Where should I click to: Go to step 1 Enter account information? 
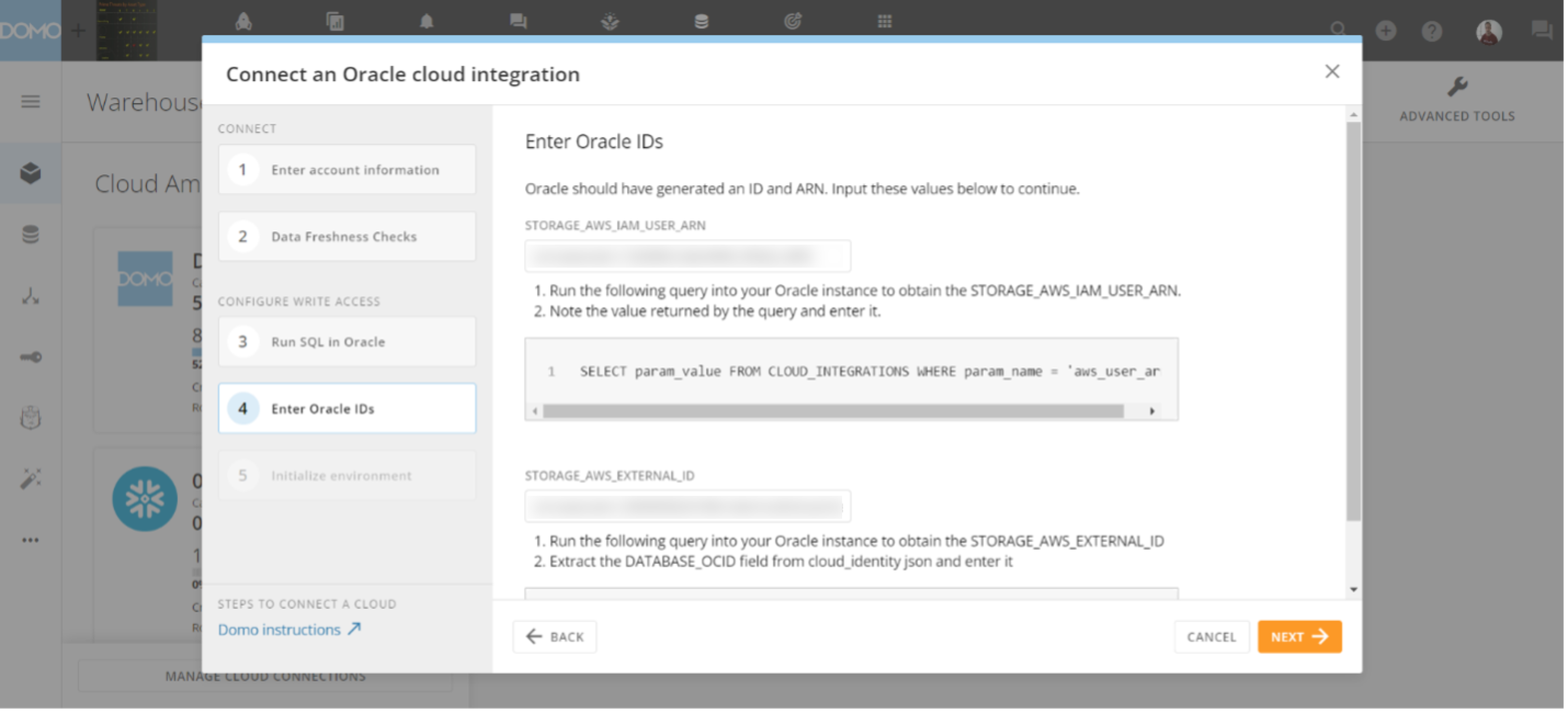[x=347, y=170]
